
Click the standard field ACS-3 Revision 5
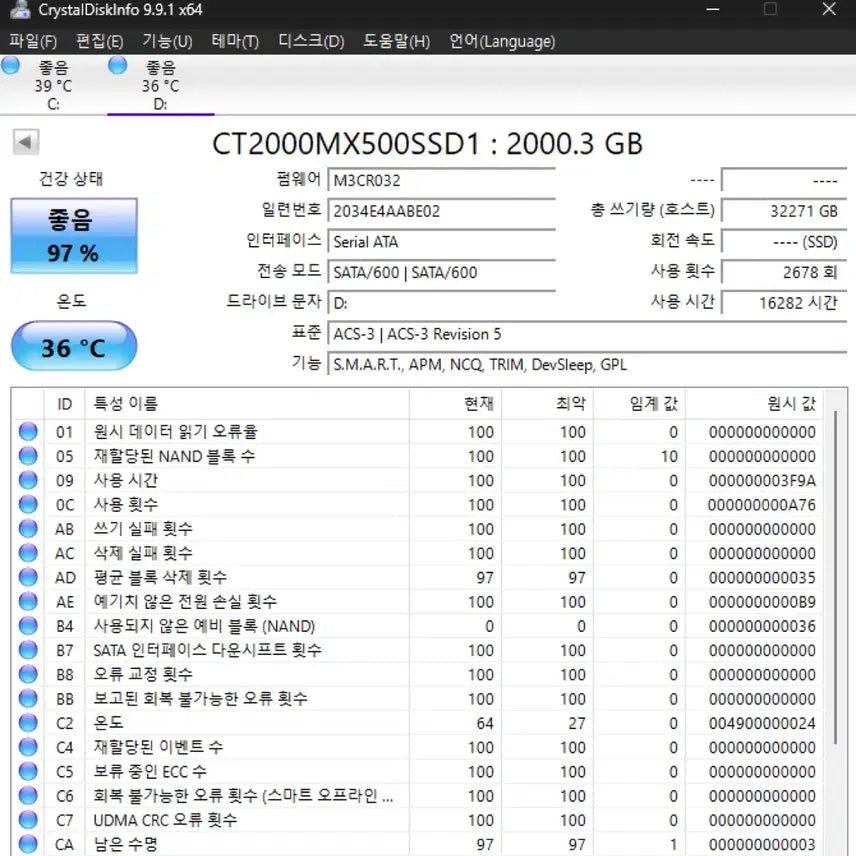pos(587,334)
